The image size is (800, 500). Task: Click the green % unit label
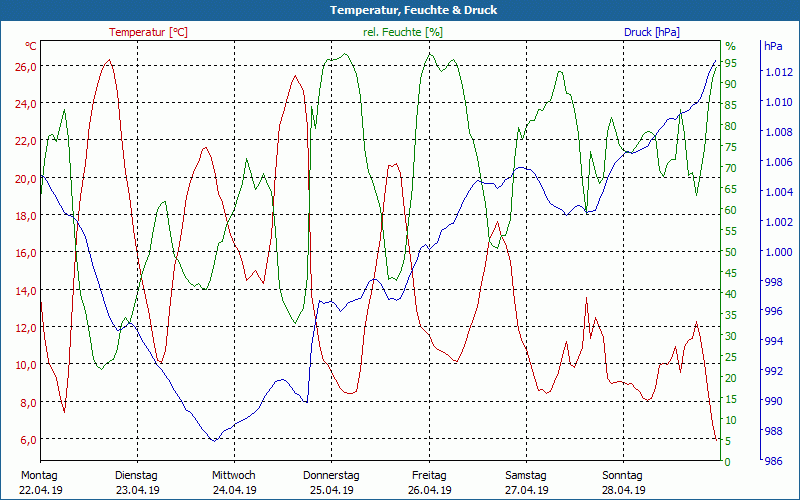(730, 46)
